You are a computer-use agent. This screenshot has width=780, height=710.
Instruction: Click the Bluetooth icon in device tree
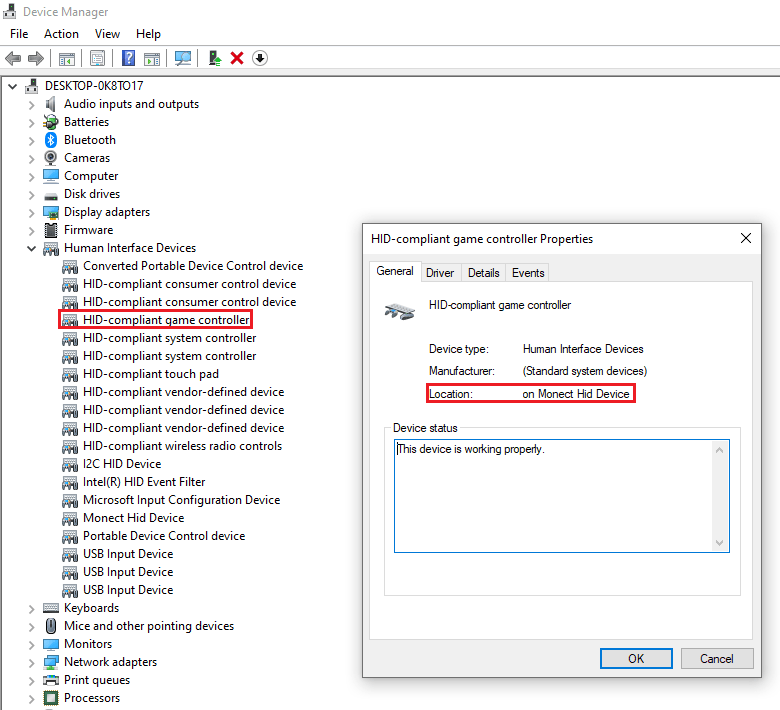[51, 140]
